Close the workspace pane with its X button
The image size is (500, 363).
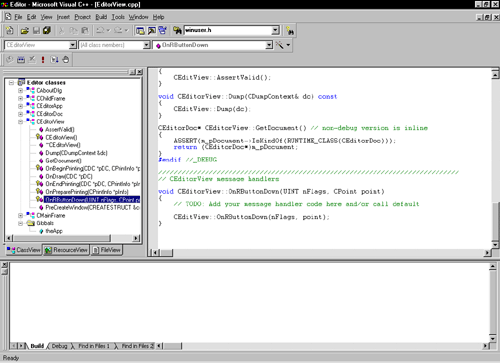pos(140,72)
